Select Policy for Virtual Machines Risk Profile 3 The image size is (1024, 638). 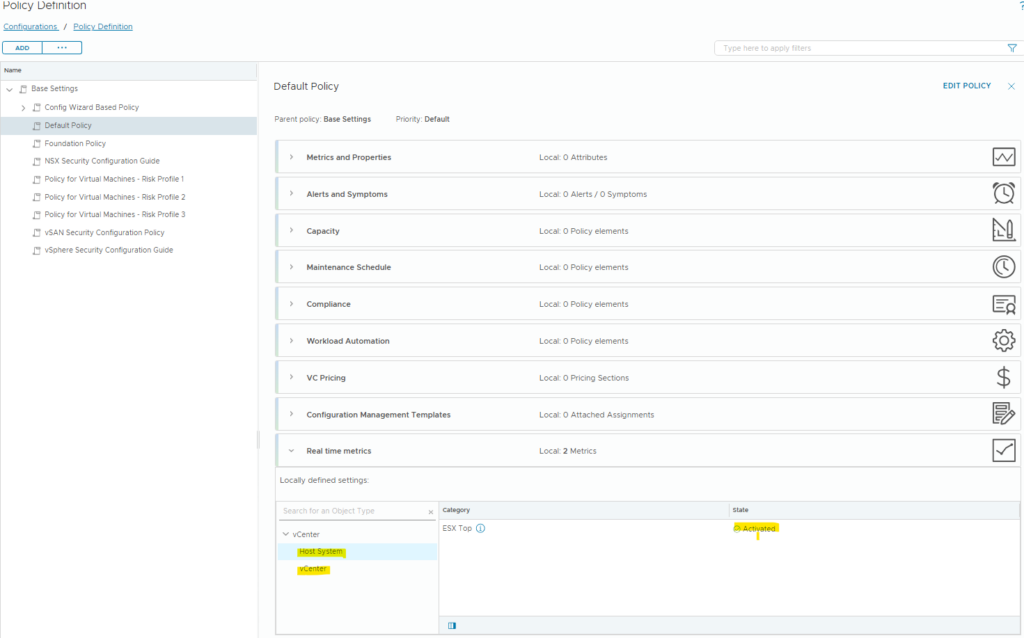(x=115, y=215)
